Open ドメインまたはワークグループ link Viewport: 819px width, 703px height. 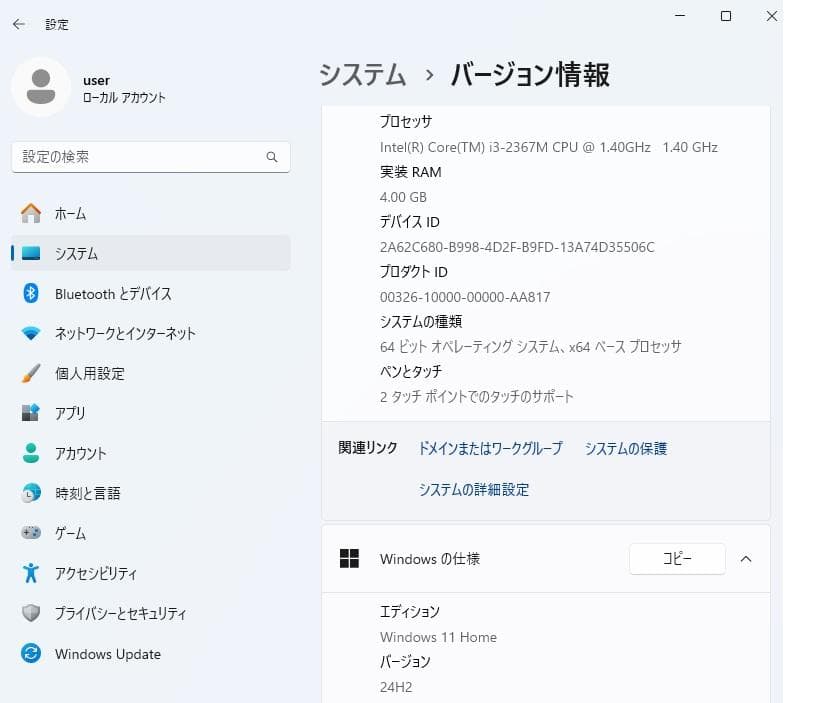[489, 448]
